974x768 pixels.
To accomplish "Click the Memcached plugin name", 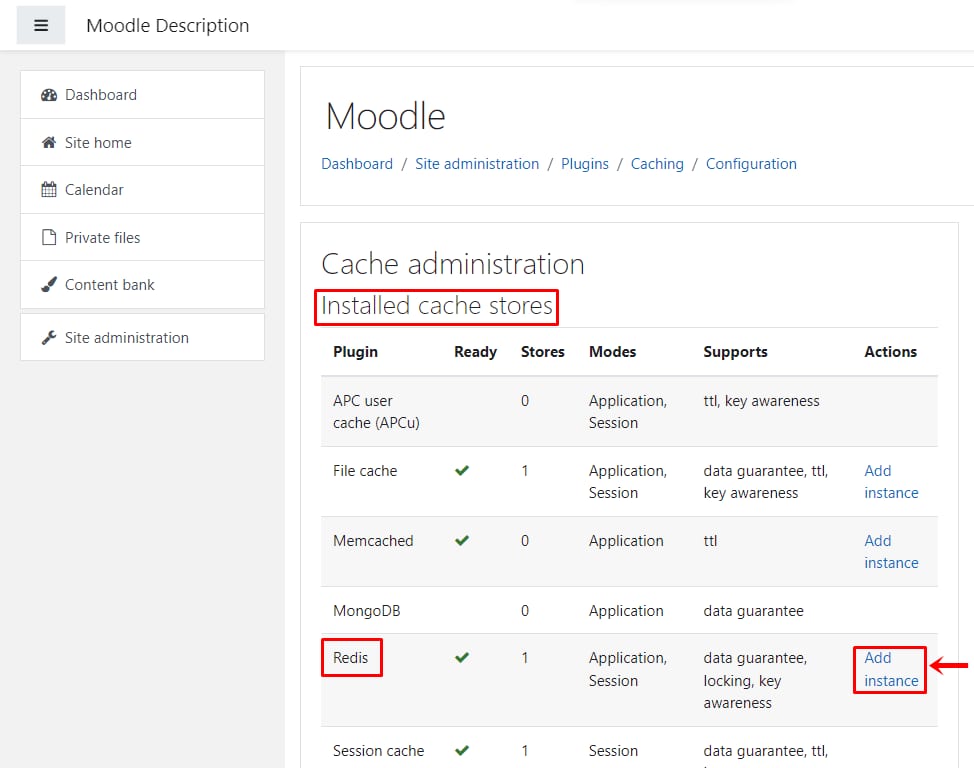I will 373,541.
